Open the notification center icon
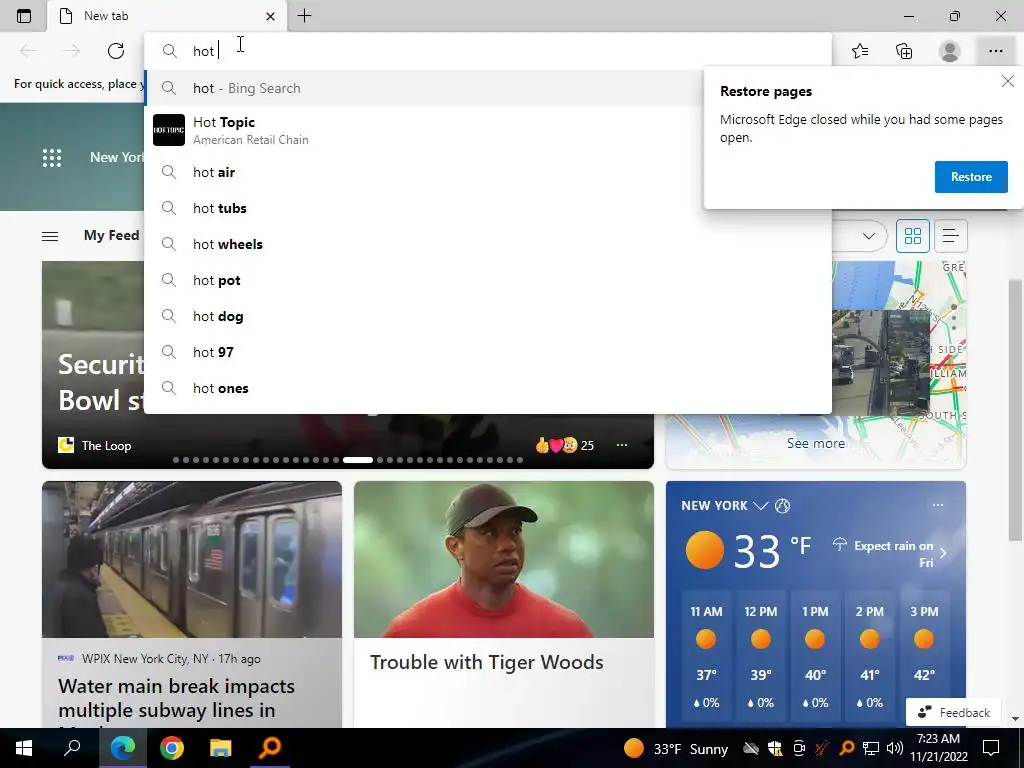 991,748
